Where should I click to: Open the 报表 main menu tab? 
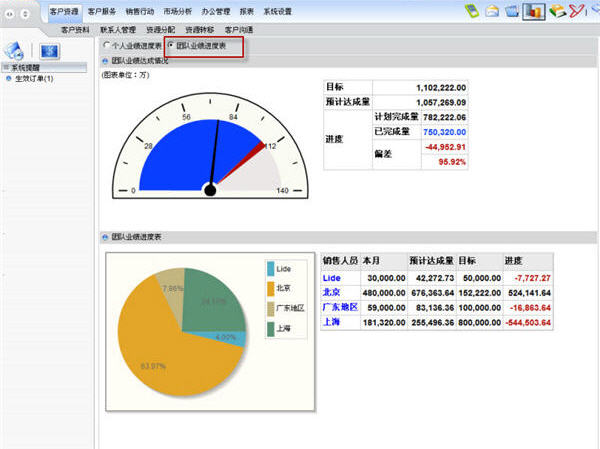[x=247, y=11]
